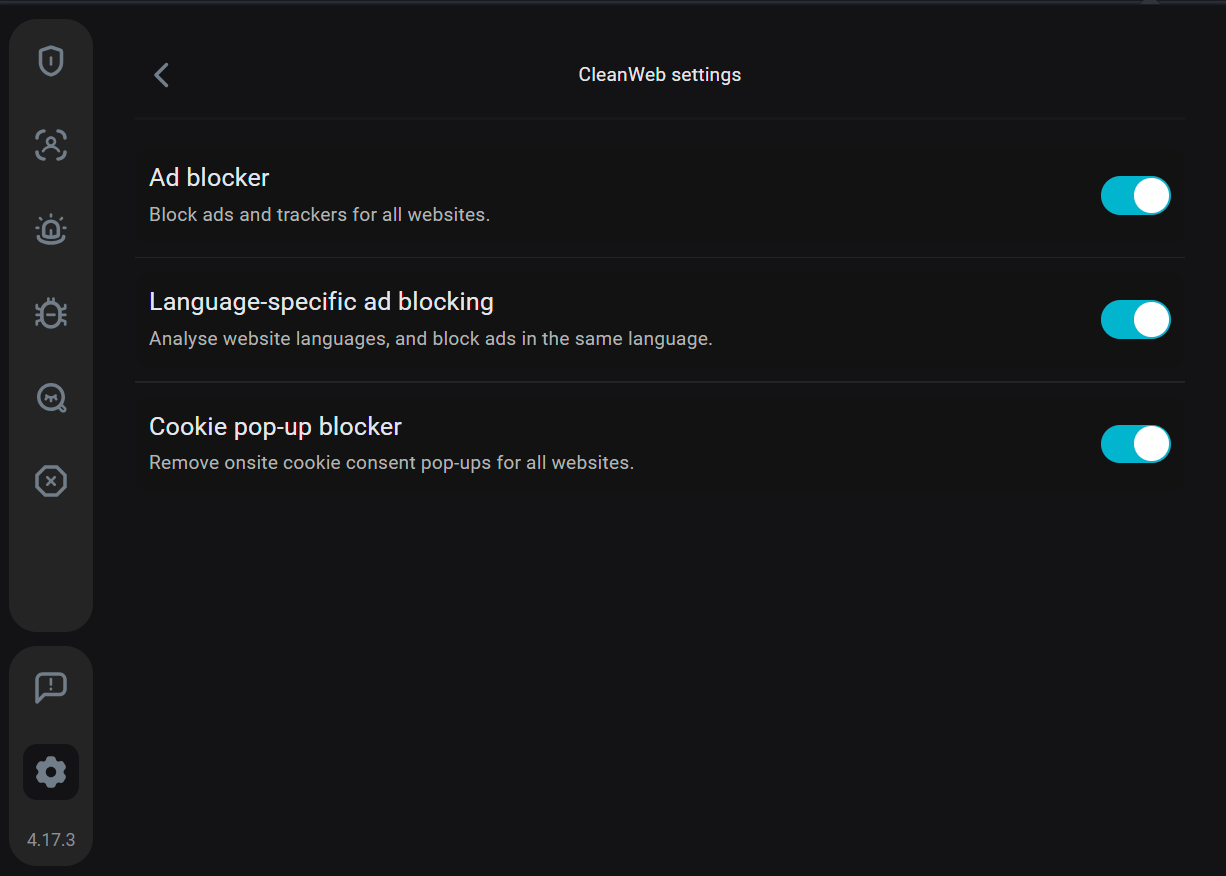Toggle off the Cookie pop-up blocker

click(x=1135, y=444)
